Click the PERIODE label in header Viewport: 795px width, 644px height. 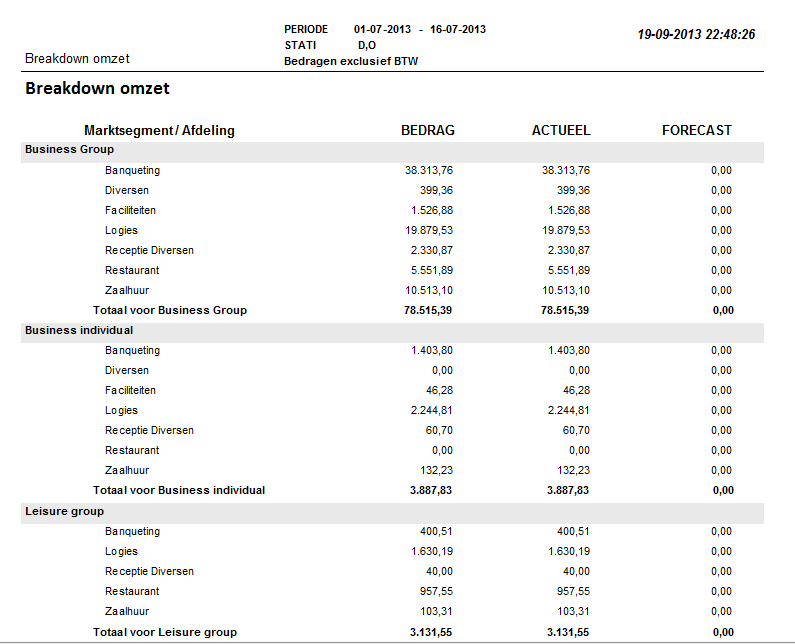pyautogui.click(x=306, y=29)
